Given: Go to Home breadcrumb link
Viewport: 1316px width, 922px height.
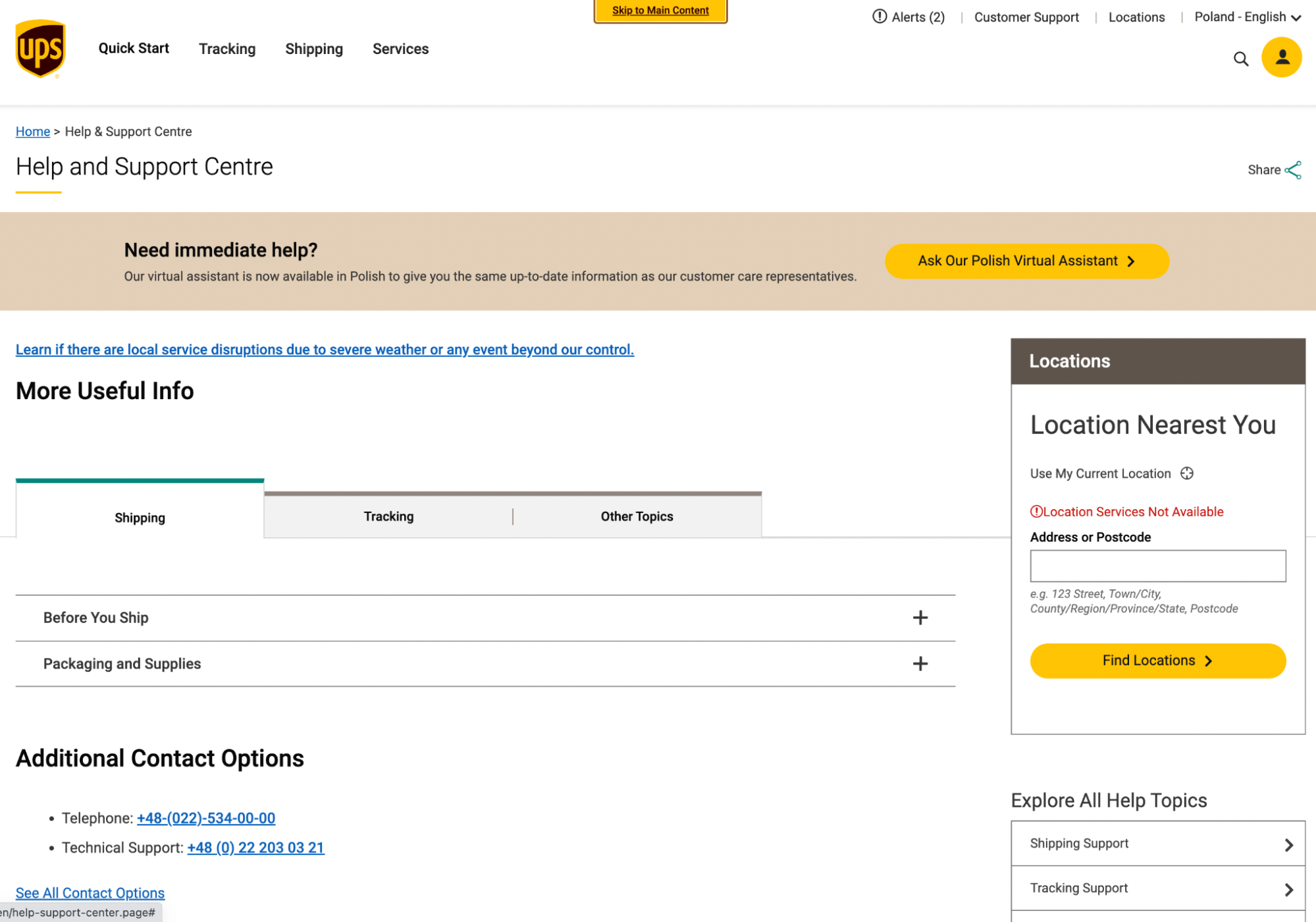Looking at the screenshot, I should point(33,132).
